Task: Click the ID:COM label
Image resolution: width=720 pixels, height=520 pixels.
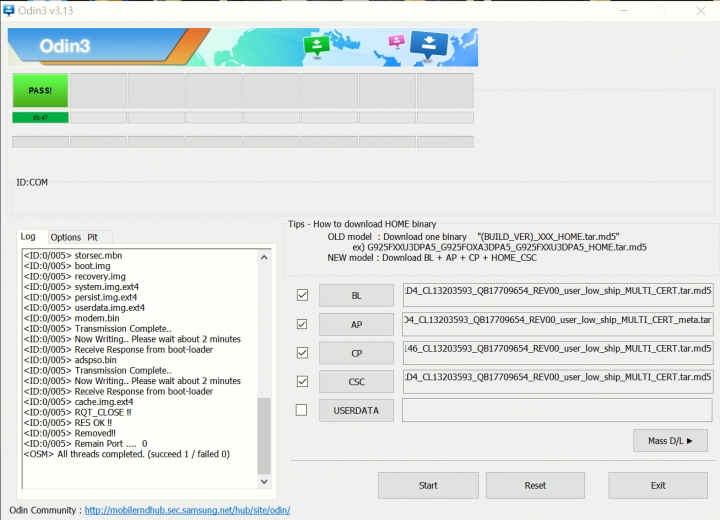Action: click(x=32, y=182)
